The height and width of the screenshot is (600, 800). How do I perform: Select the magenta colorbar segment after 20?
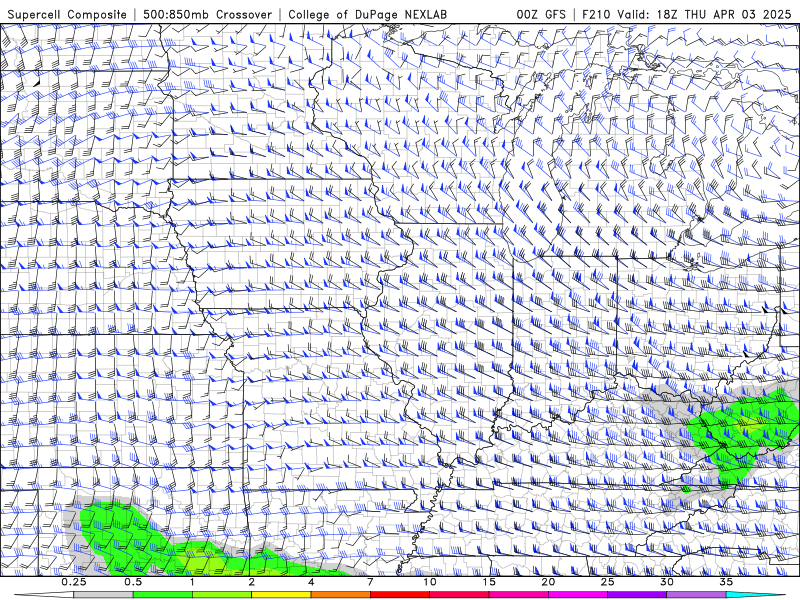point(578,595)
